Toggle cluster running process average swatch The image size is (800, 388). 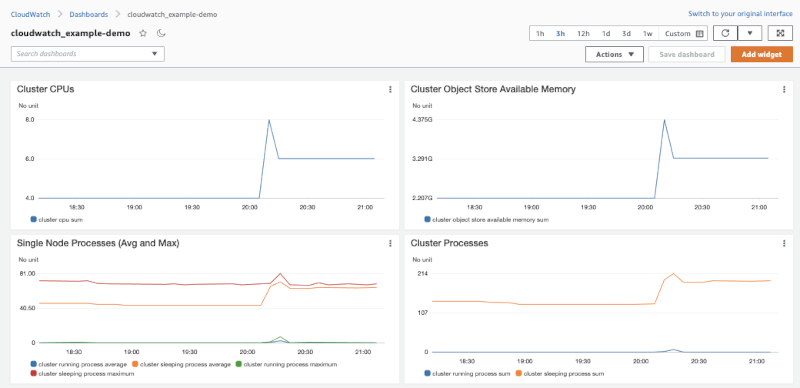click(33, 365)
